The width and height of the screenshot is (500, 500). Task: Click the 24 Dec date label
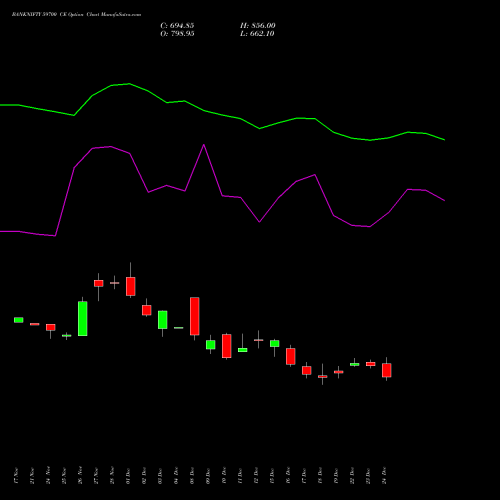[384, 475]
